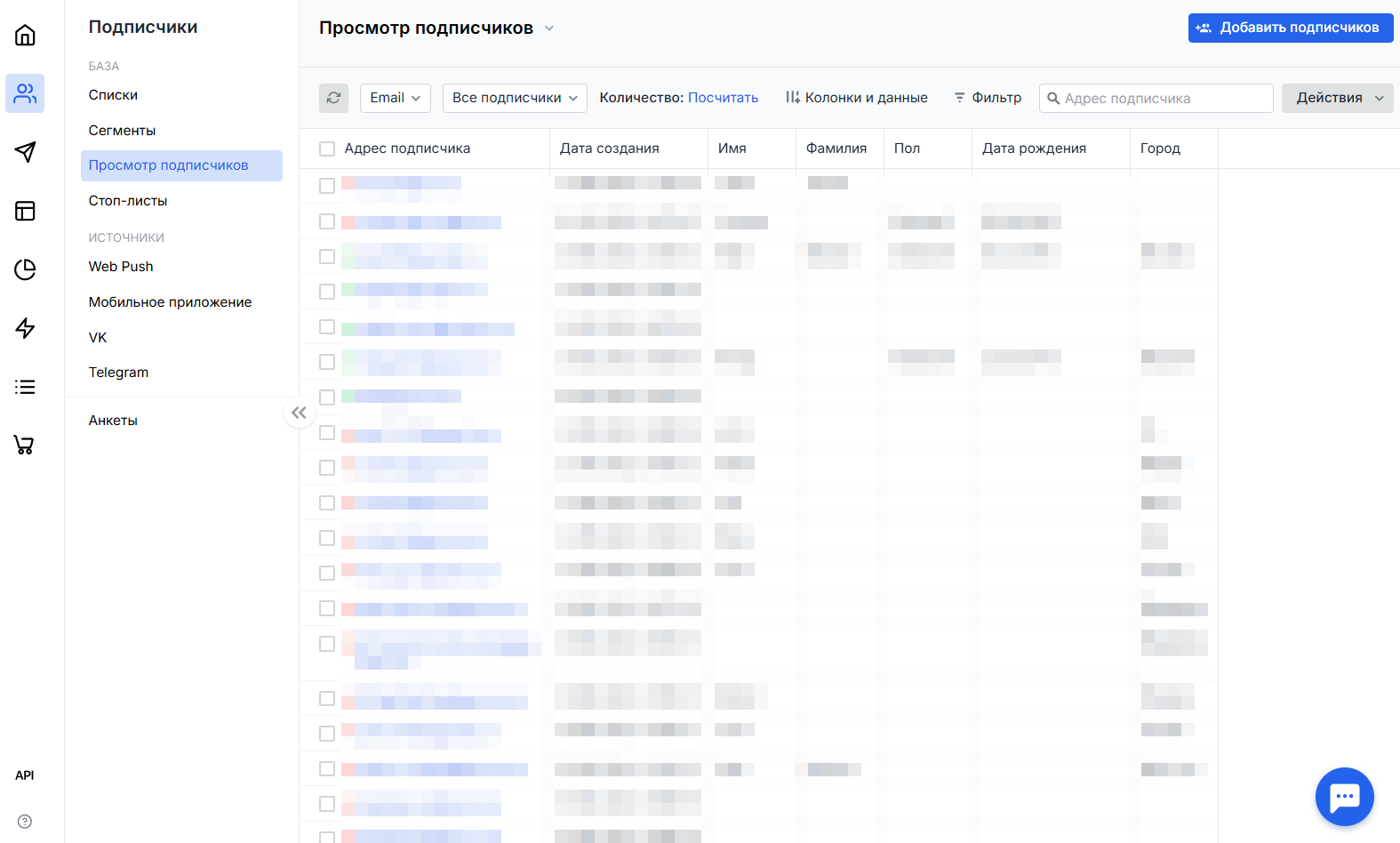This screenshot has width=1400, height=843.
Task: Open Сегменты in the sidebar
Action: pos(122,131)
